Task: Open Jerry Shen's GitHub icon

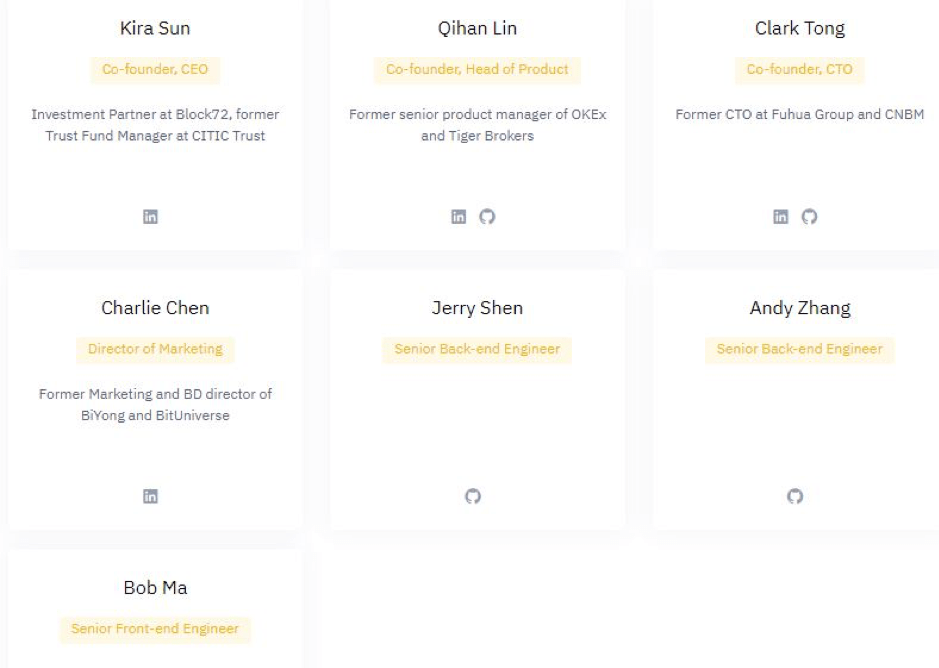Action: [x=473, y=496]
